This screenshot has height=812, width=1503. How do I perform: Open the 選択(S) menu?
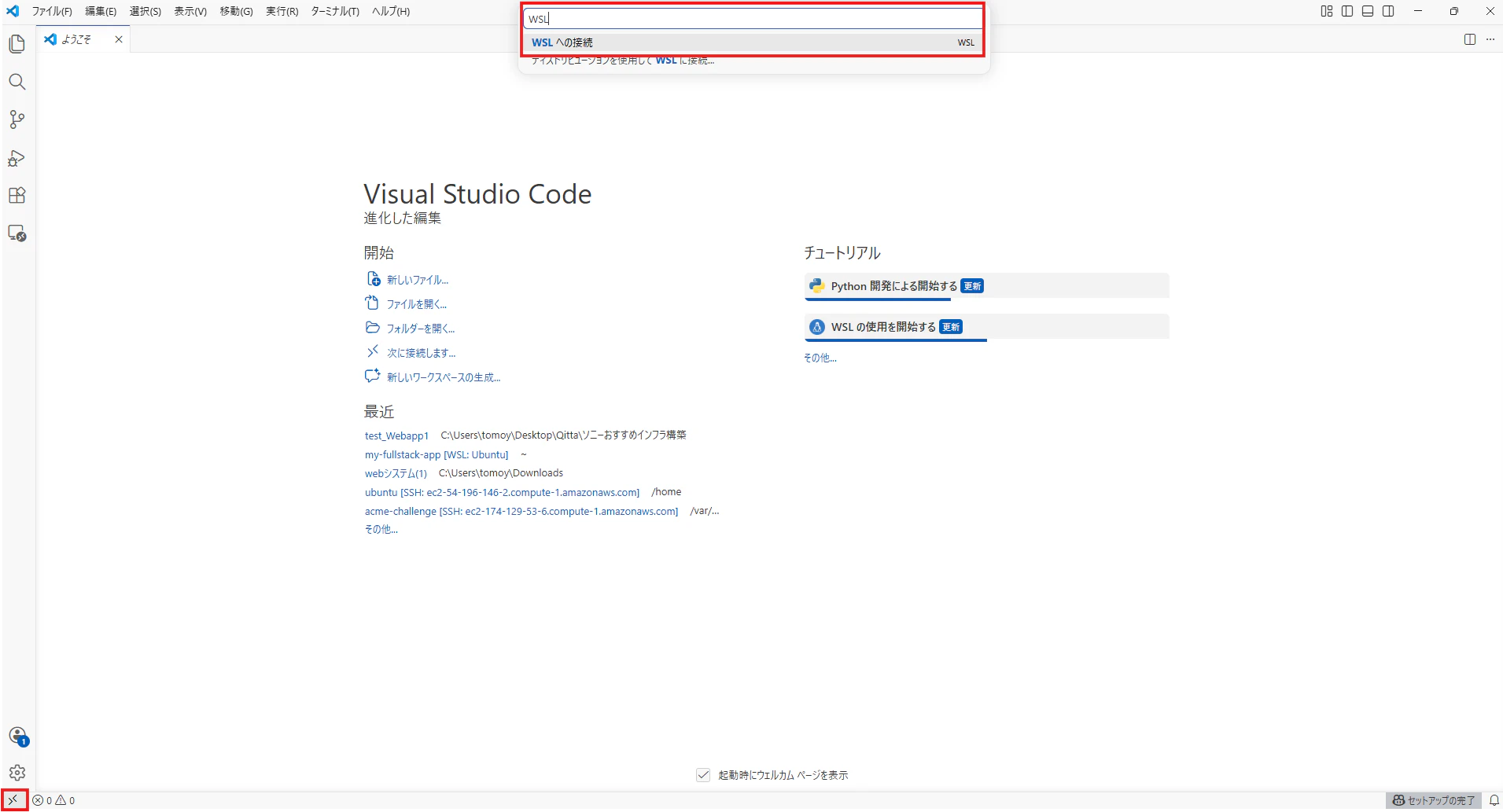click(146, 11)
